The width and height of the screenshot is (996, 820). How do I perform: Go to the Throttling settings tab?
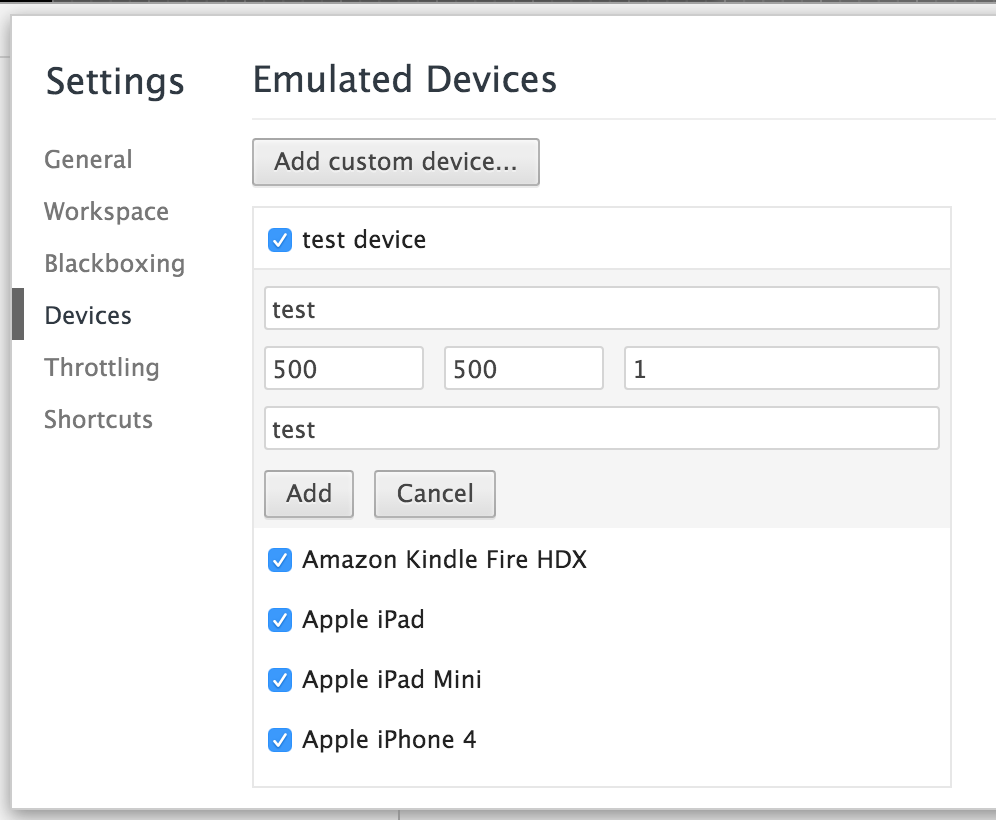tap(101, 368)
